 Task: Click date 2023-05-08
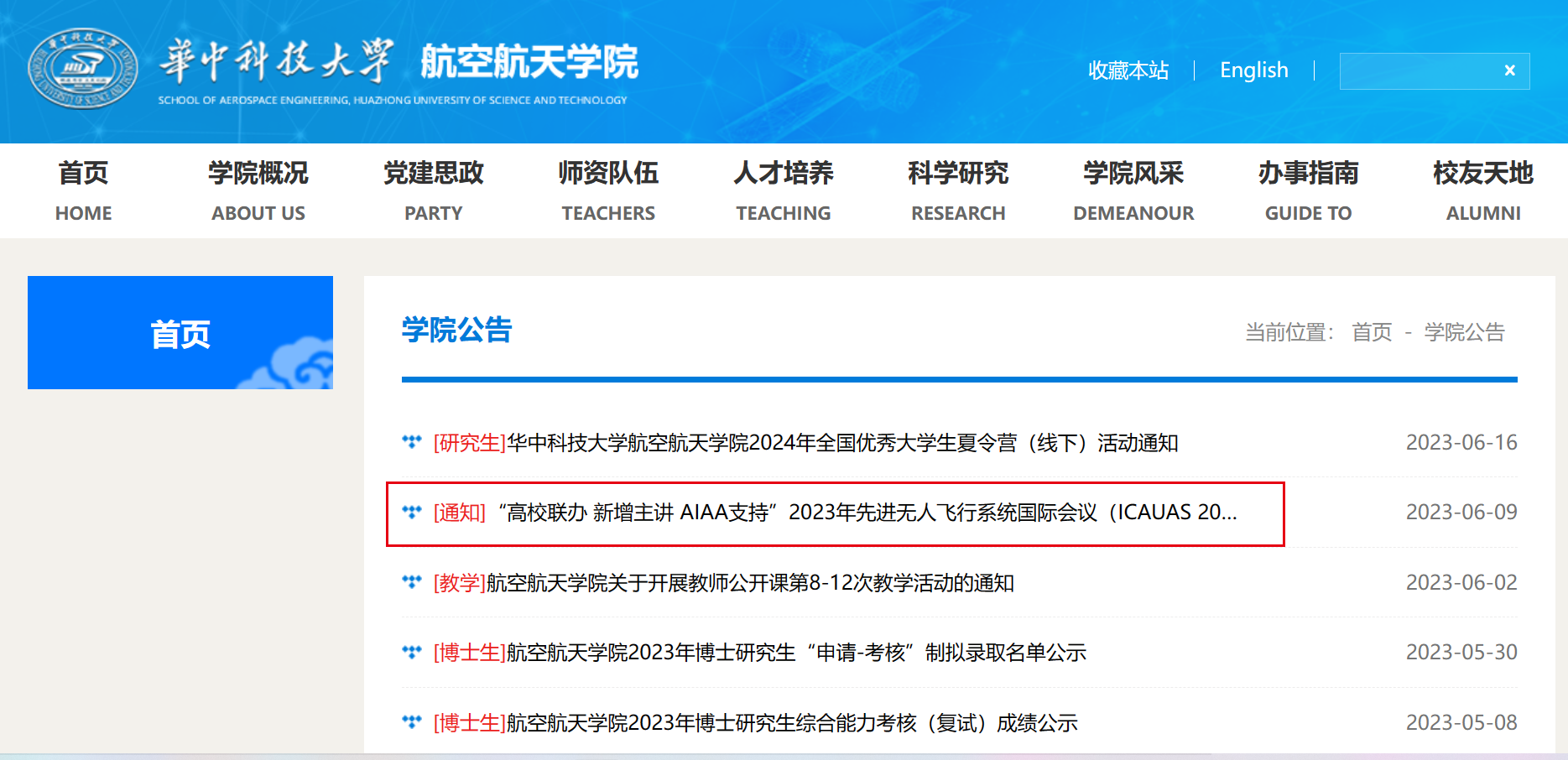pos(1461,722)
